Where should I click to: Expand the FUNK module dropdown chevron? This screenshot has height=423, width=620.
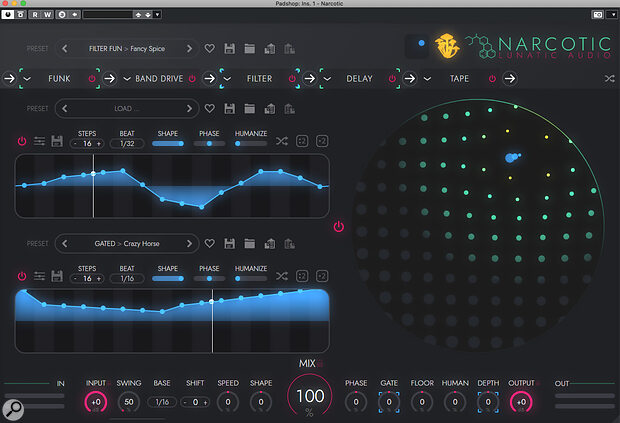click(x=27, y=79)
